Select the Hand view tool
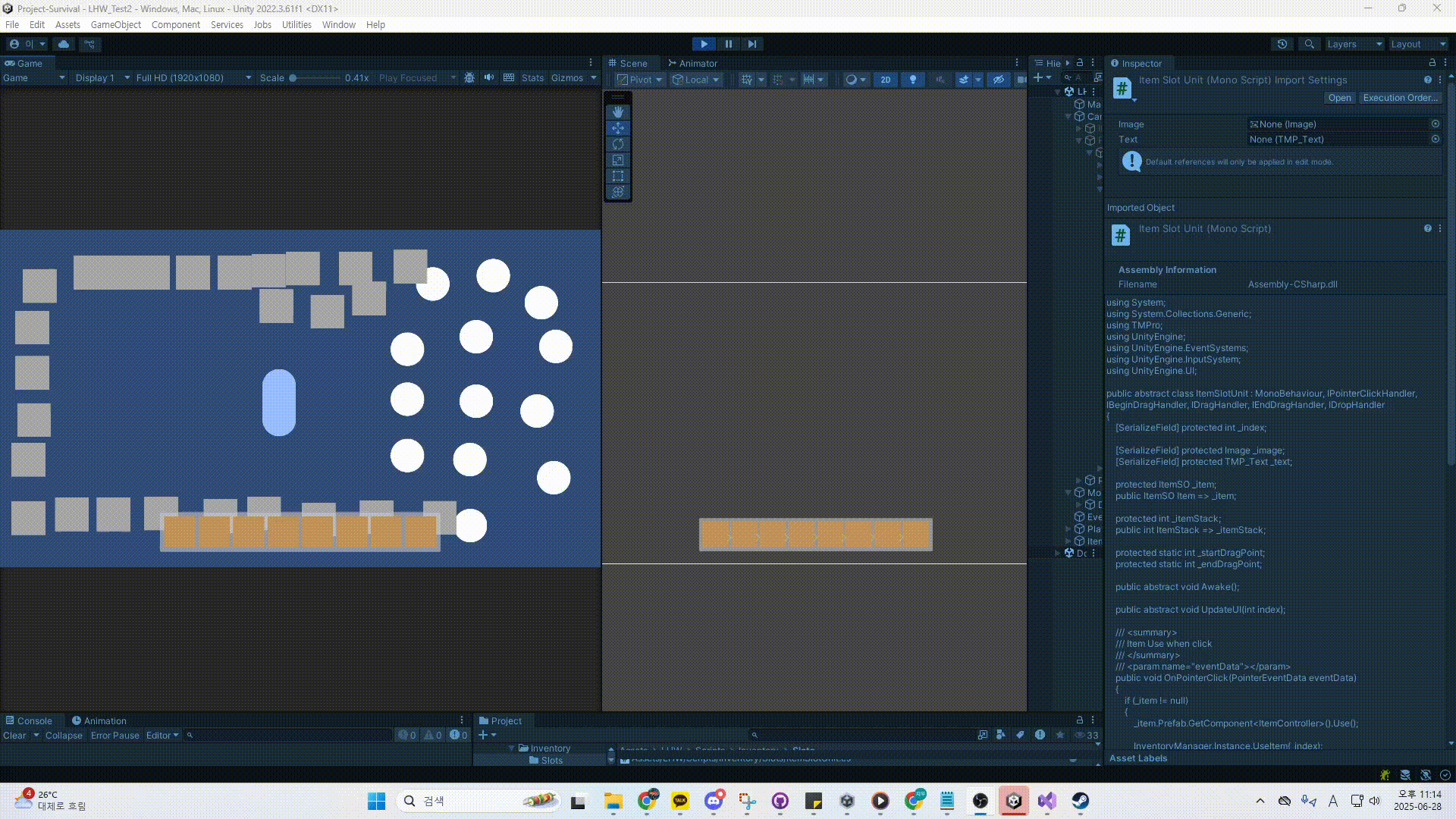The width and height of the screenshot is (1456, 819). (x=618, y=111)
